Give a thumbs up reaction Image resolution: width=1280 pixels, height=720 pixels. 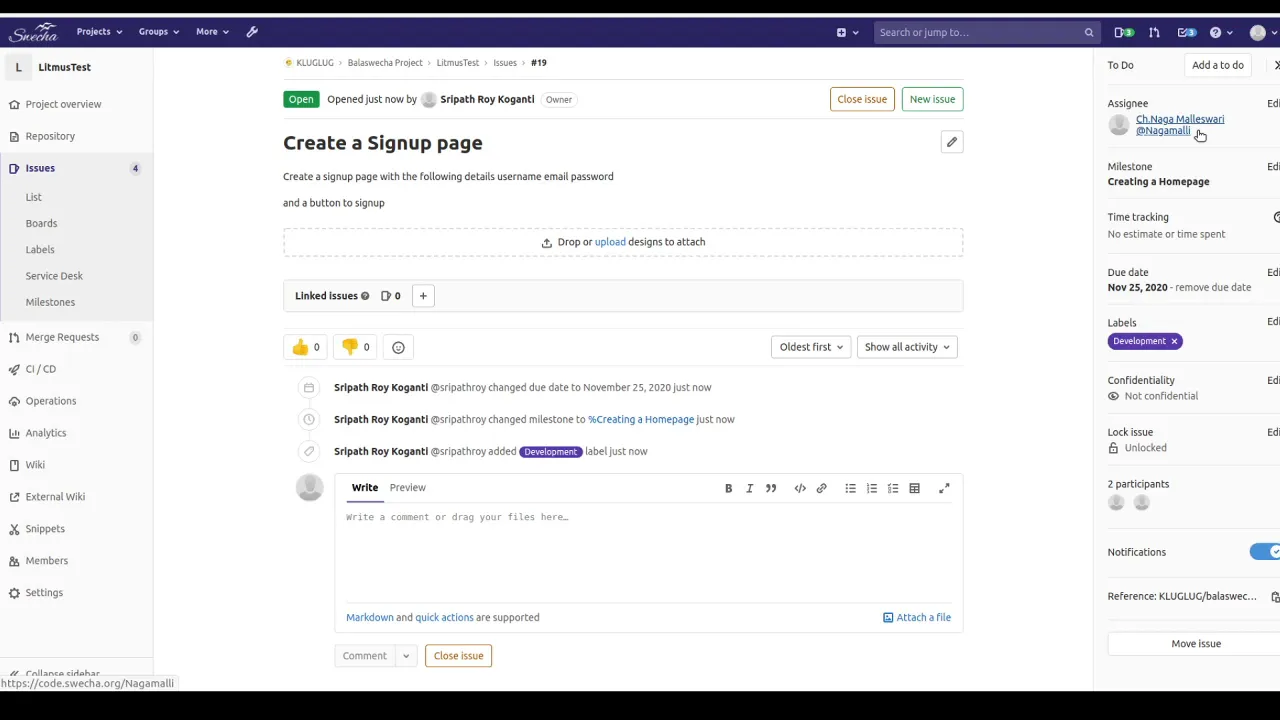coord(306,347)
